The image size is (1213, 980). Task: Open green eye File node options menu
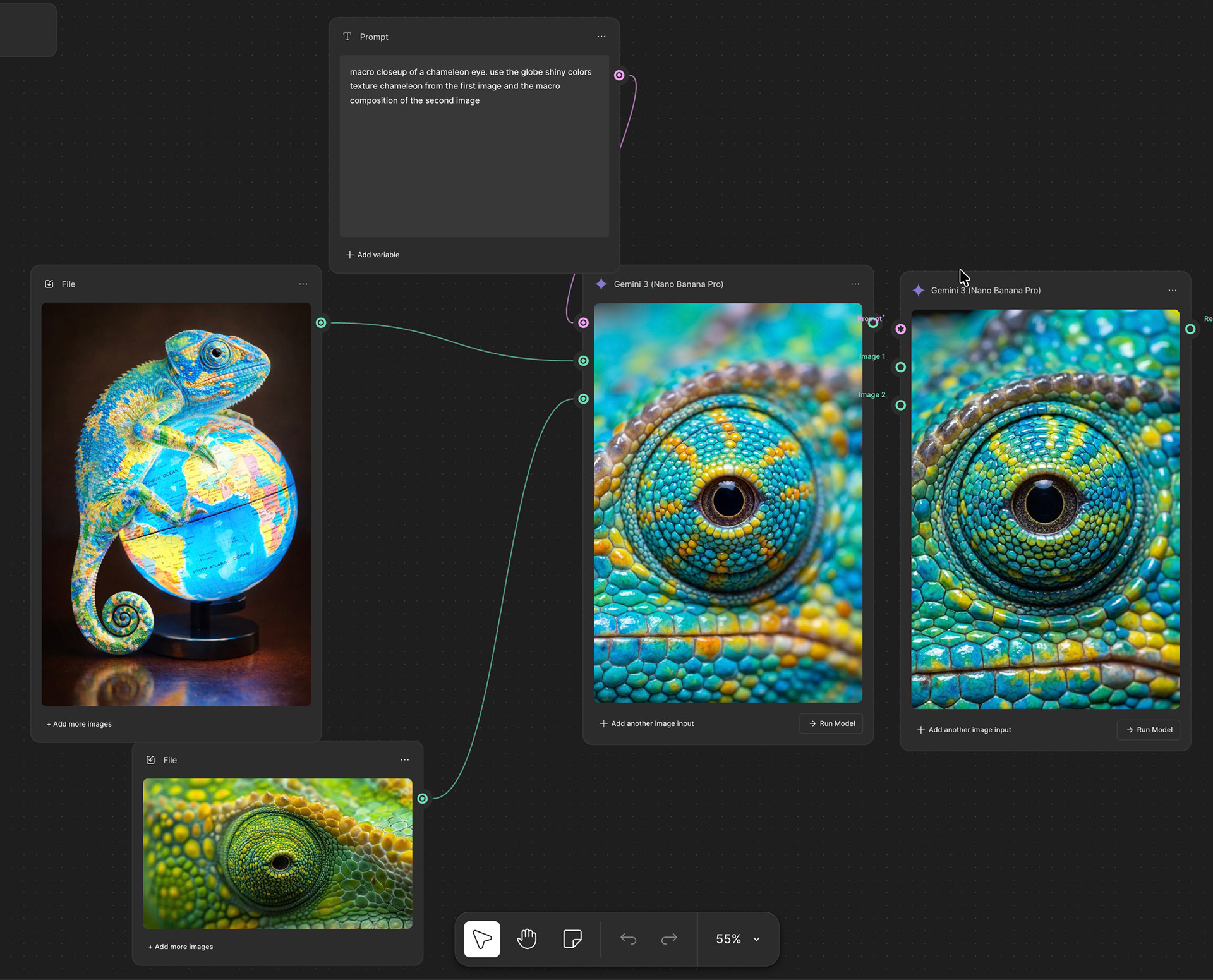(x=405, y=760)
